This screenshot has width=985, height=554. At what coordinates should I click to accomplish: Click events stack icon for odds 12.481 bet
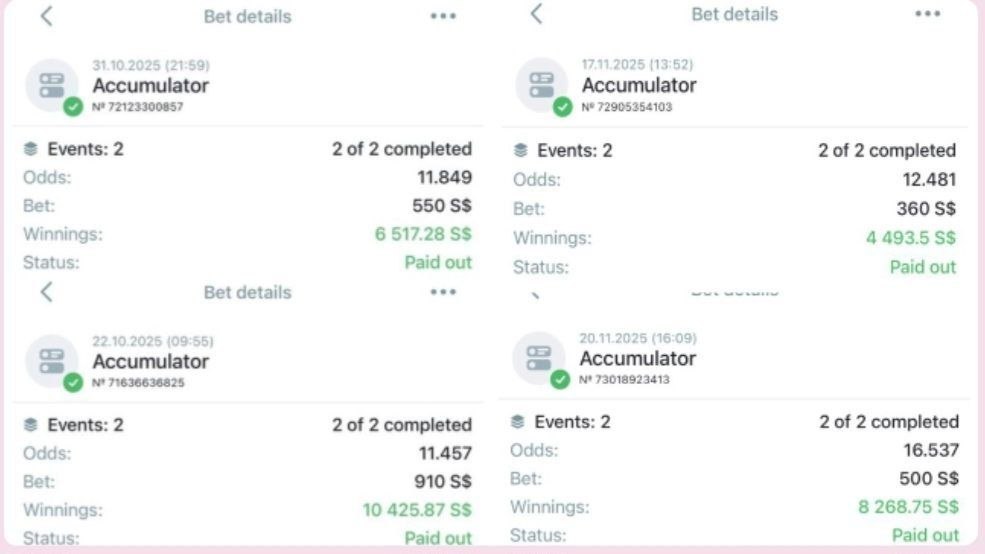(x=520, y=150)
